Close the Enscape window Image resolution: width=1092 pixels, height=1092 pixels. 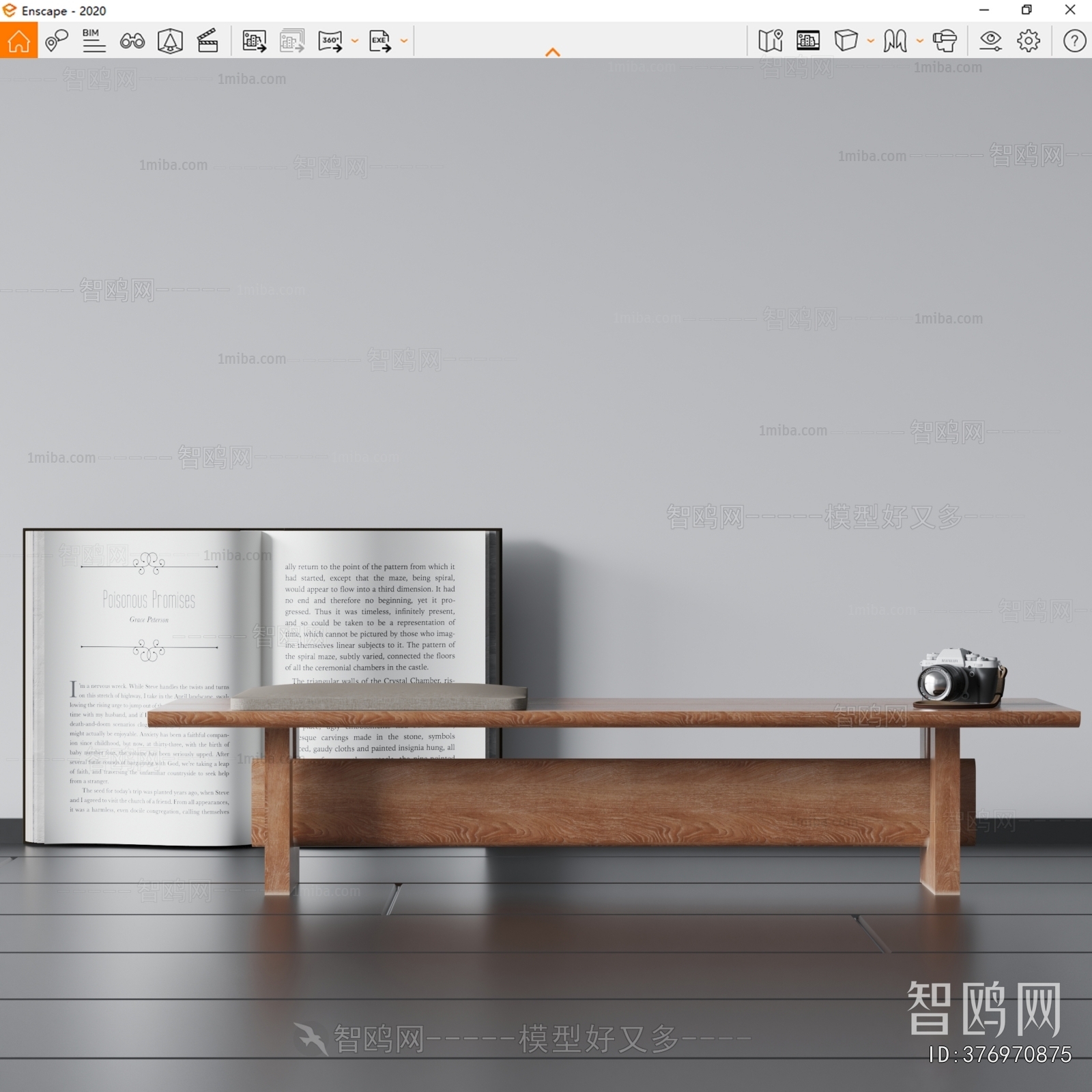(x=1070, y=10)
